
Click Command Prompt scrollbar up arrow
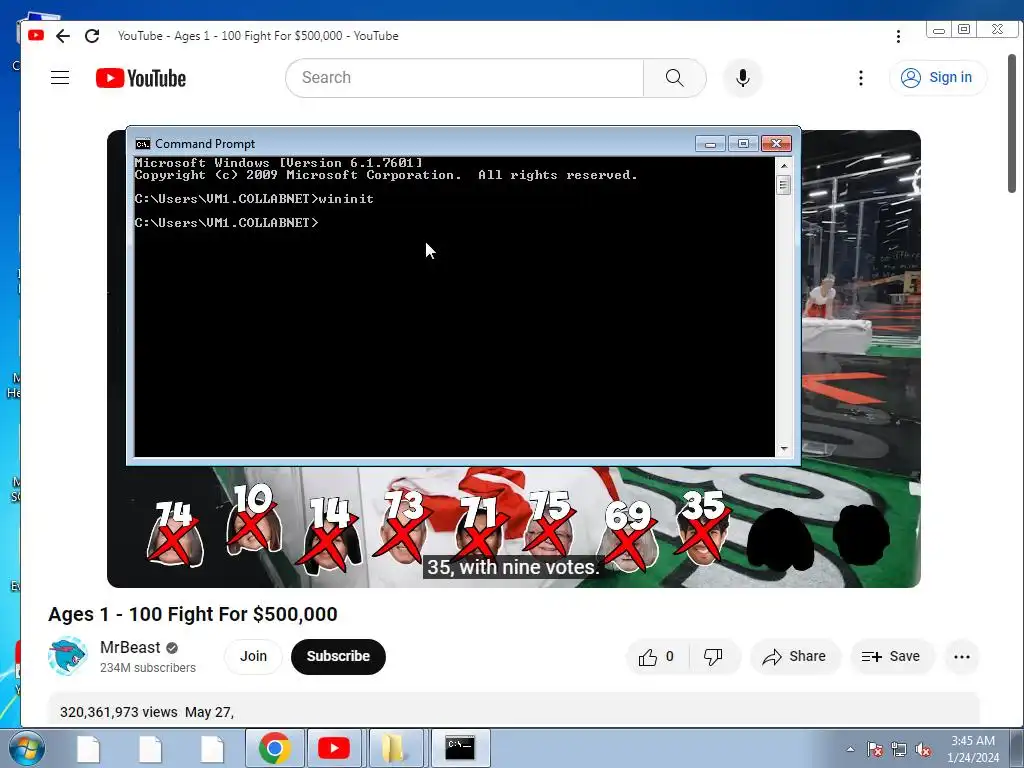click(x=784, y=166)
